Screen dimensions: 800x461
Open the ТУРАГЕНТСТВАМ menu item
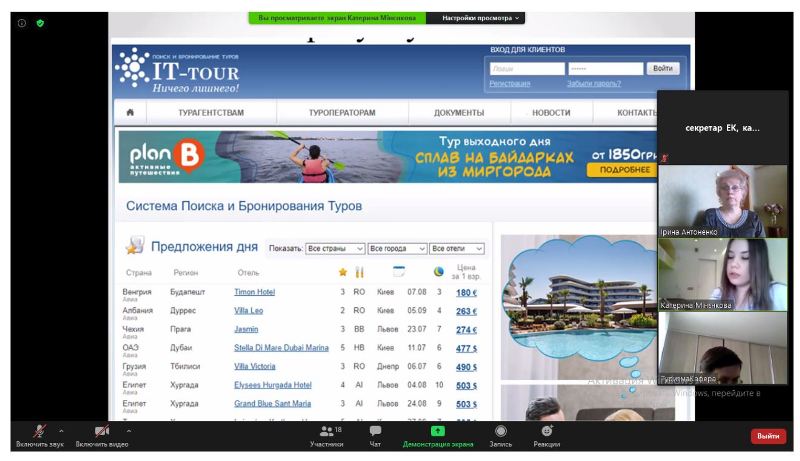click(211, 113)
